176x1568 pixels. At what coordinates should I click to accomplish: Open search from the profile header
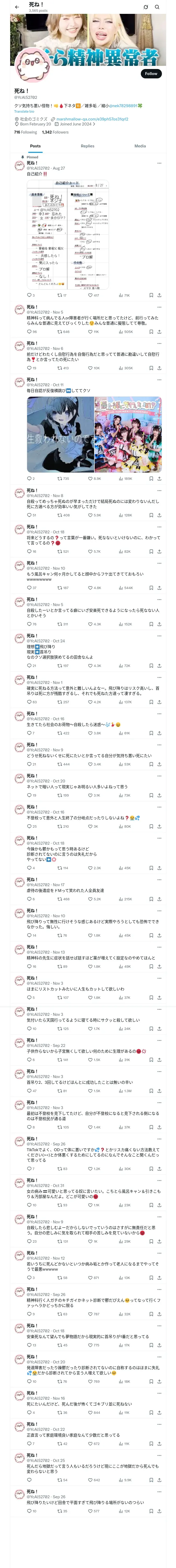(157, 7)
